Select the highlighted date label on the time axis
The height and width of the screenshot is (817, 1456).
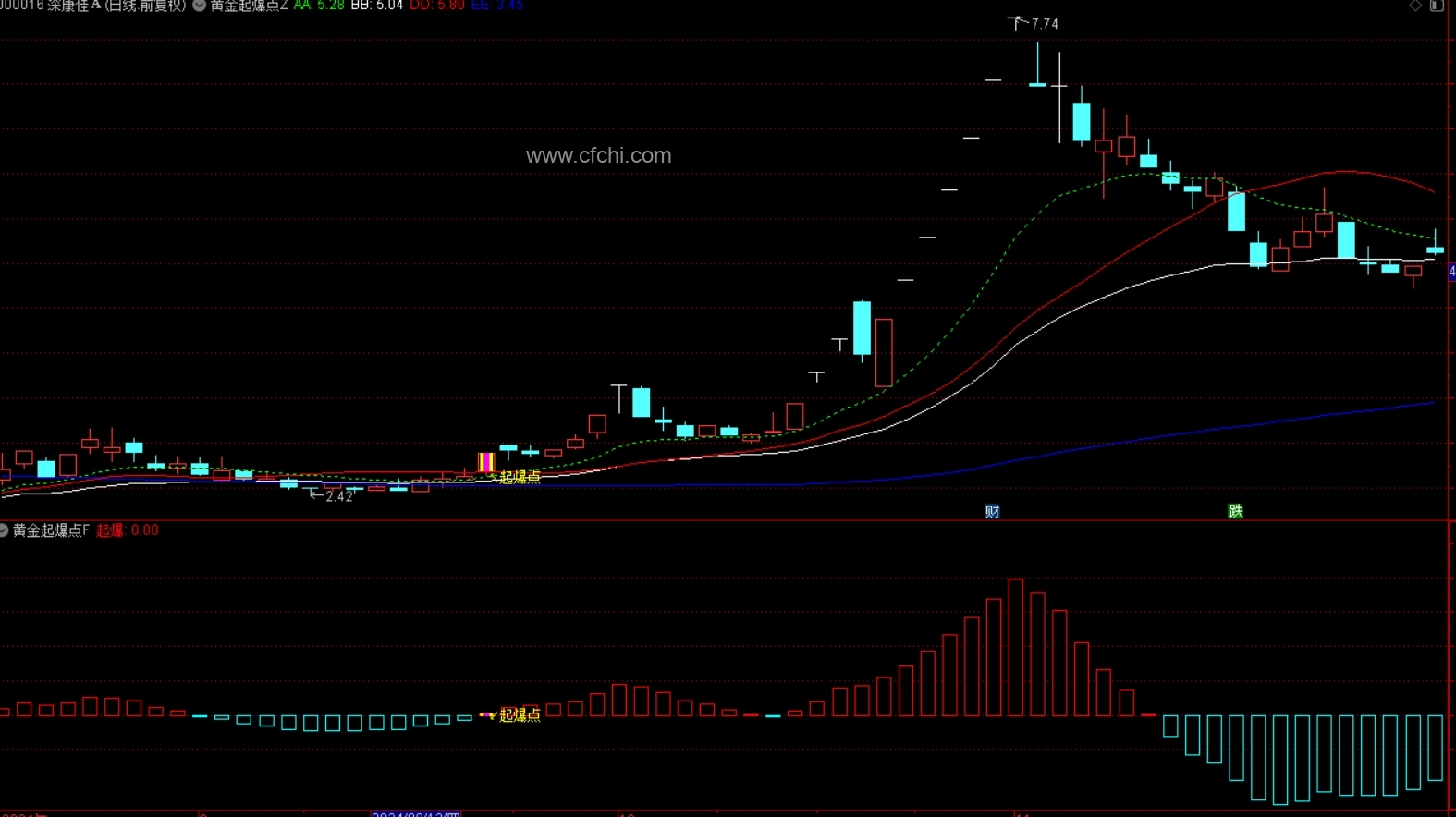coord(416,814)
